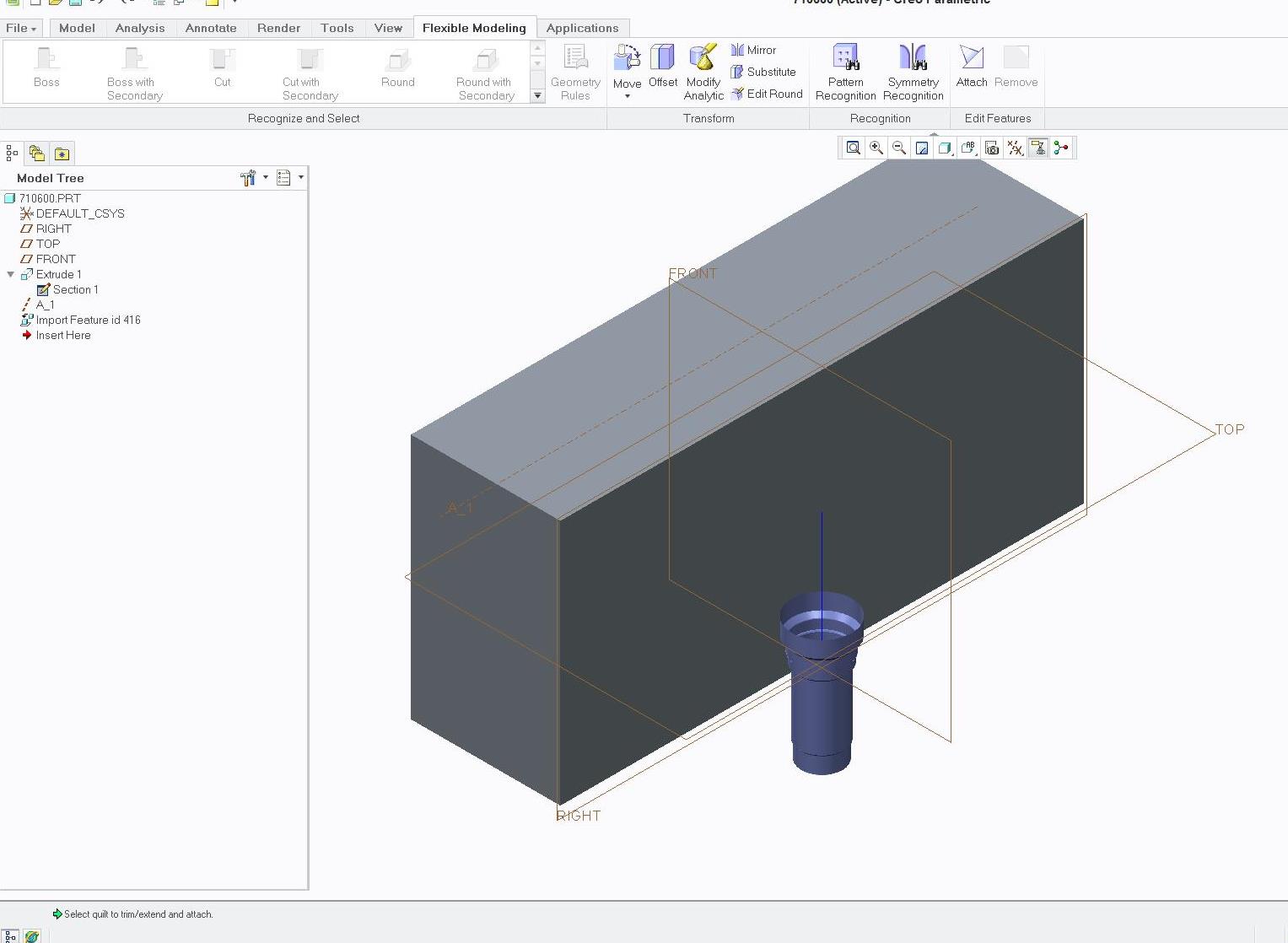Select the RIGHT datum plane tree item

(53, 229)
